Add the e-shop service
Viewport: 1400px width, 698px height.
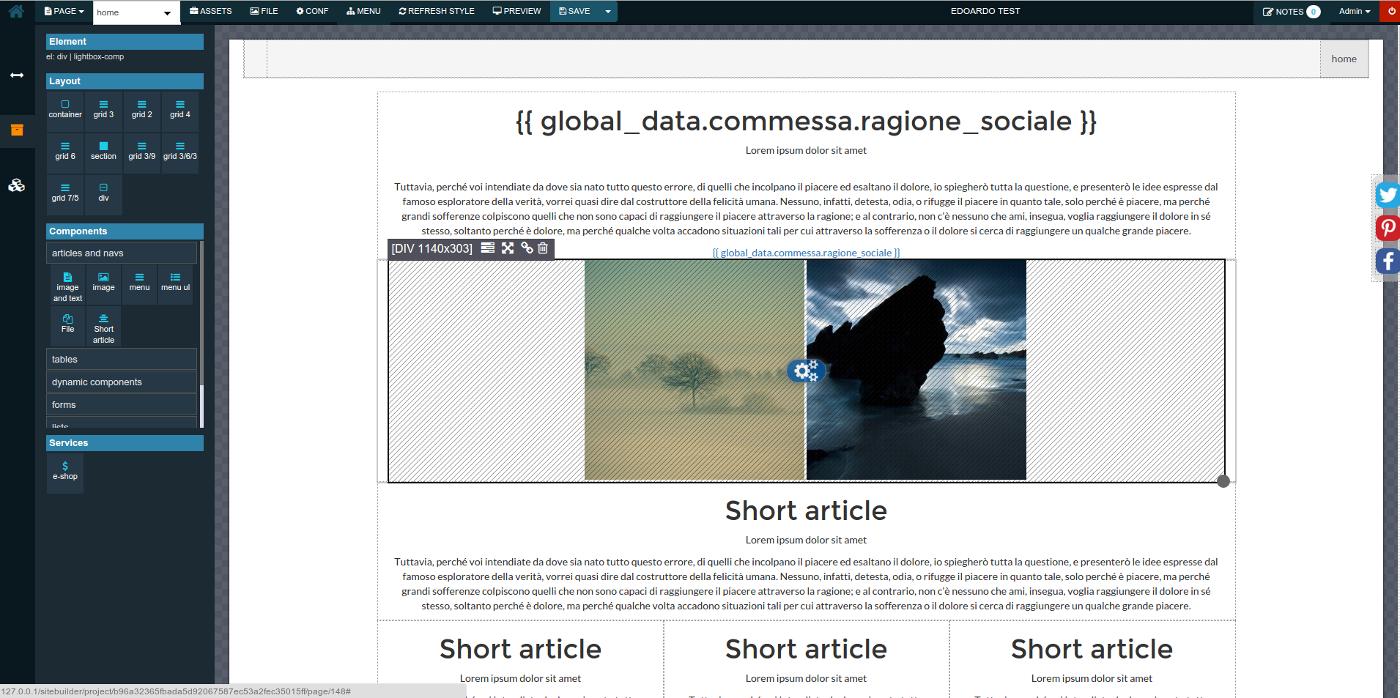(65, 472)
